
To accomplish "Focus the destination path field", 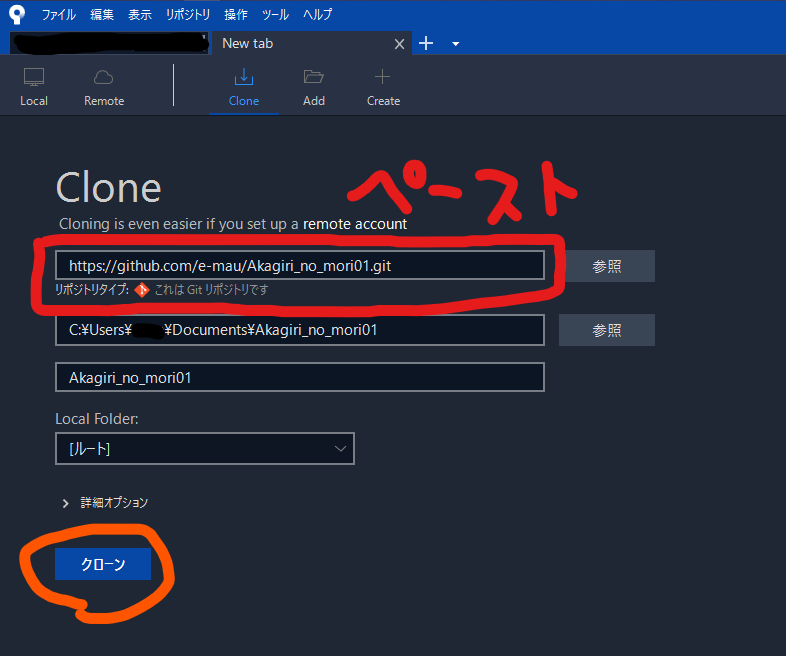I will click(300, 330).
